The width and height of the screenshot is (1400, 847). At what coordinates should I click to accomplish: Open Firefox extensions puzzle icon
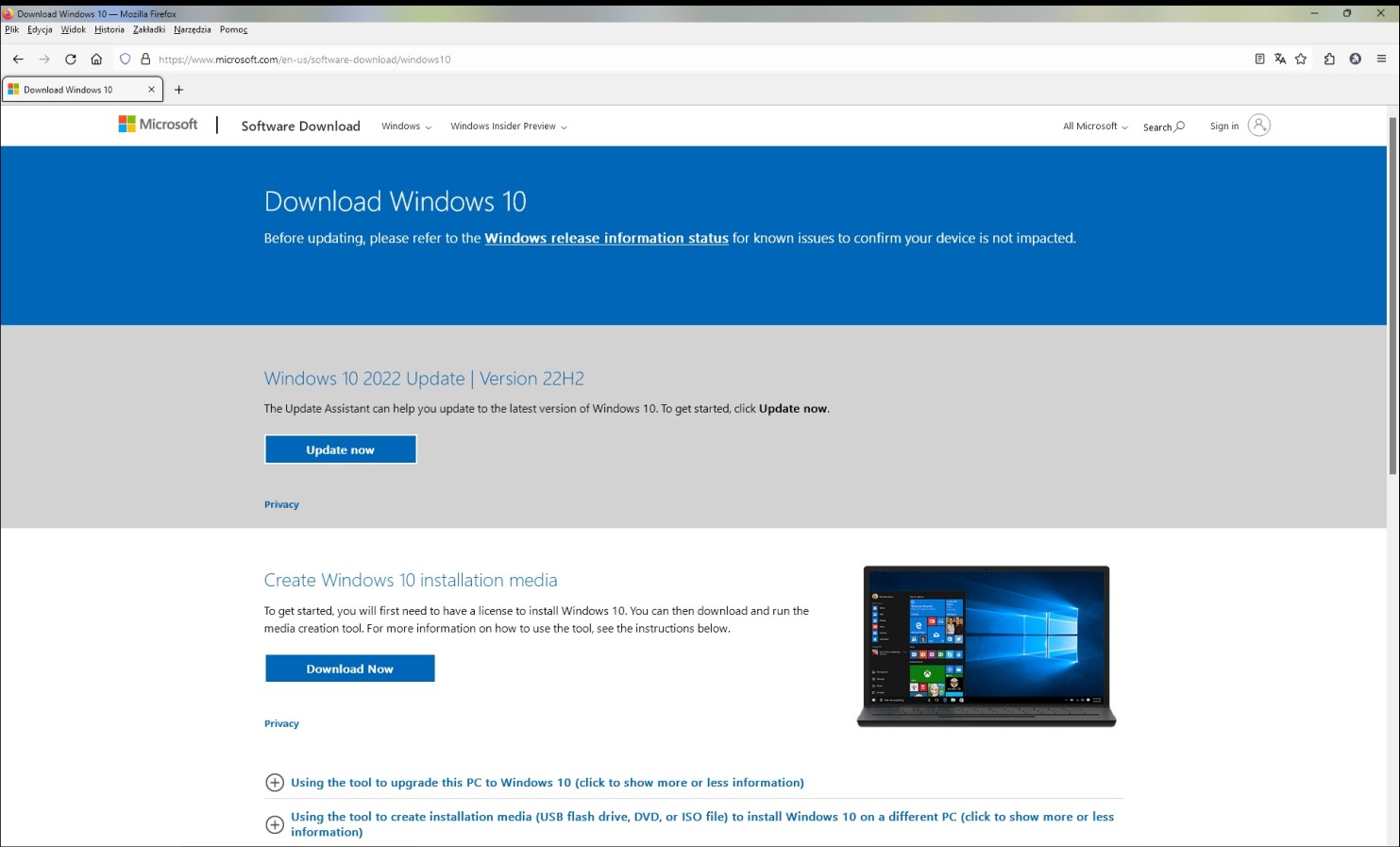point(1329,59)
